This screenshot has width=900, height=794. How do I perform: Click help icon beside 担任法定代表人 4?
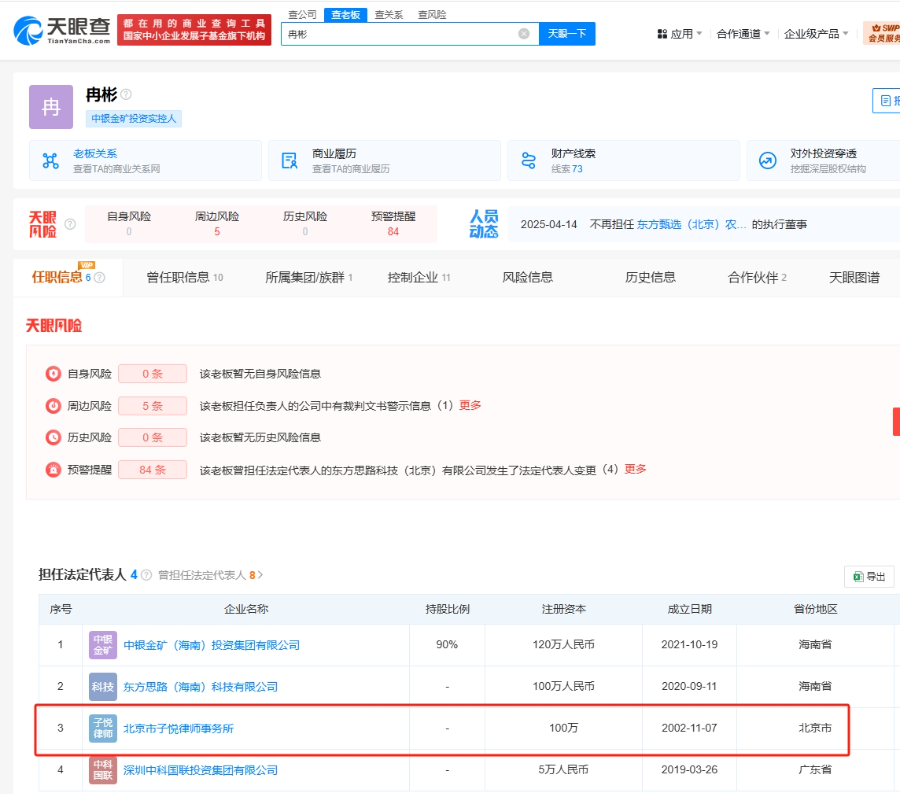[x=146, y=575]
